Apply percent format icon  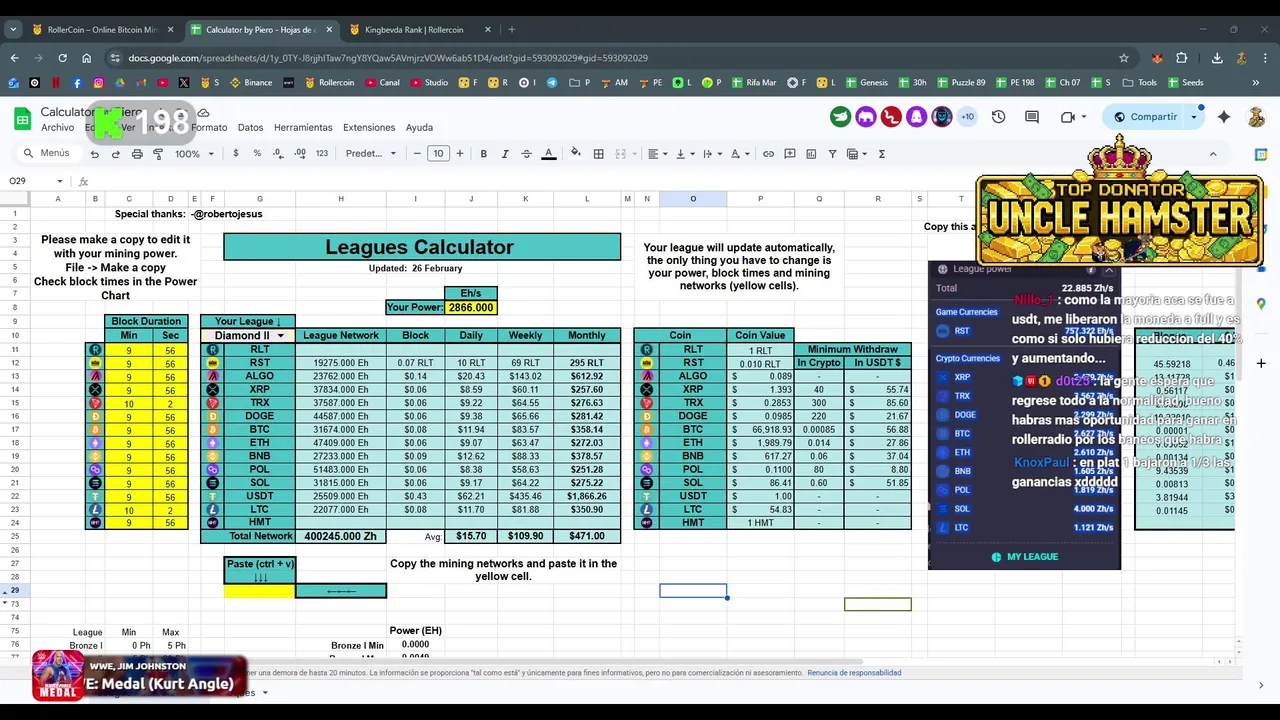coord(257,154)
